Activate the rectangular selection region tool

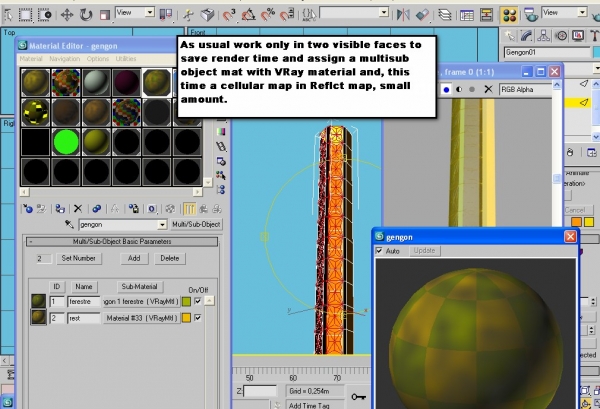pos(25,15)
